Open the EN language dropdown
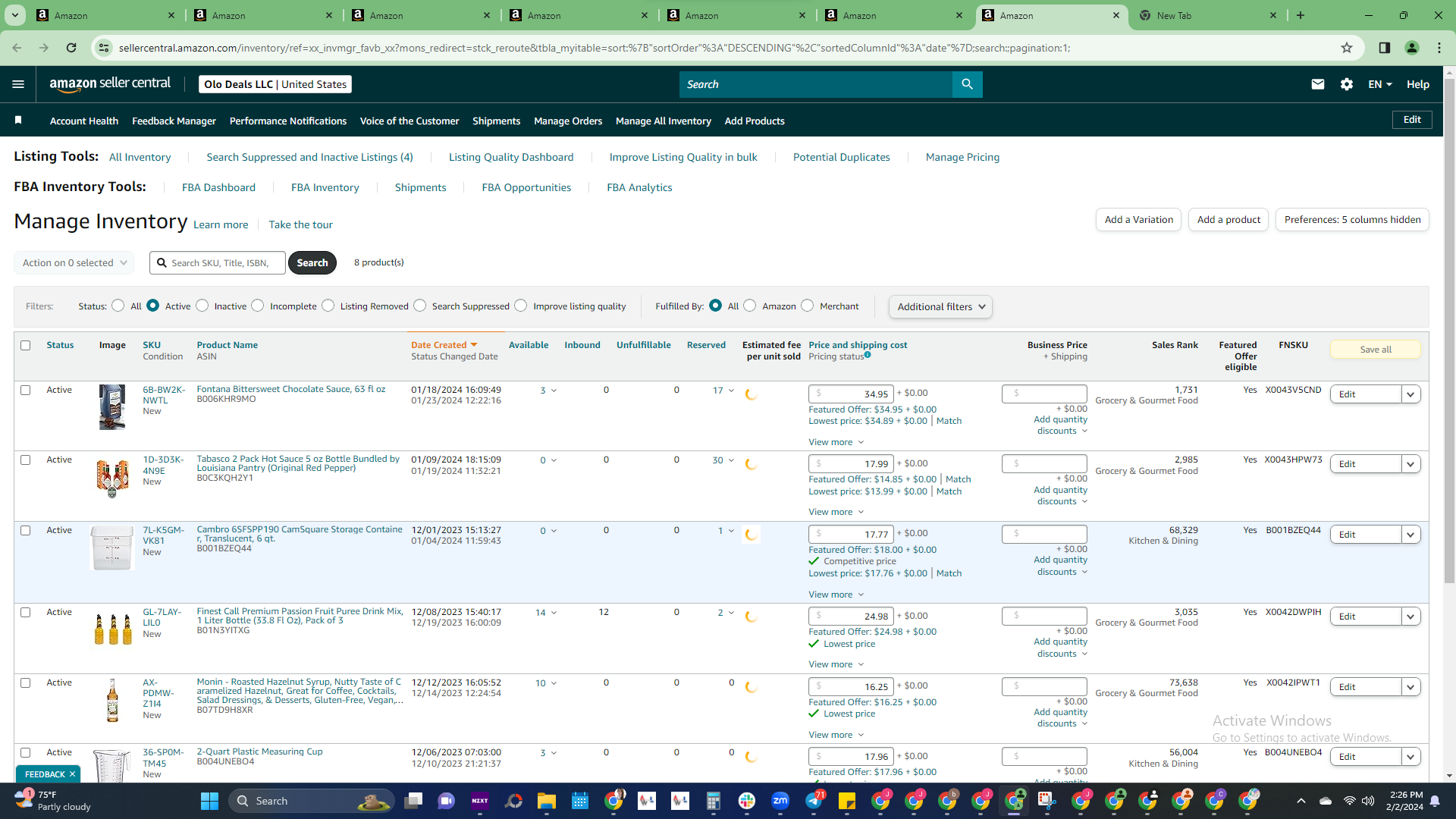The width and height of the screenshot is (1456, 819). pyautogui.click(x=1379, y=84)
